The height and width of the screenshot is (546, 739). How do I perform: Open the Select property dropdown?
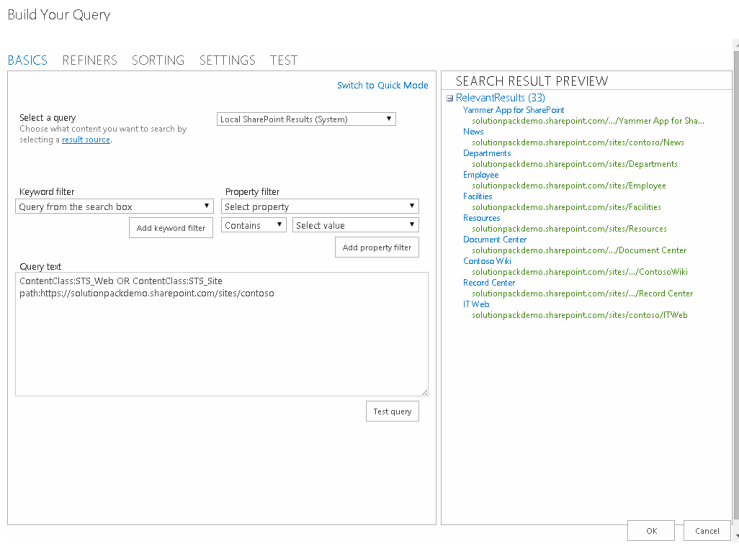point(320,207)
